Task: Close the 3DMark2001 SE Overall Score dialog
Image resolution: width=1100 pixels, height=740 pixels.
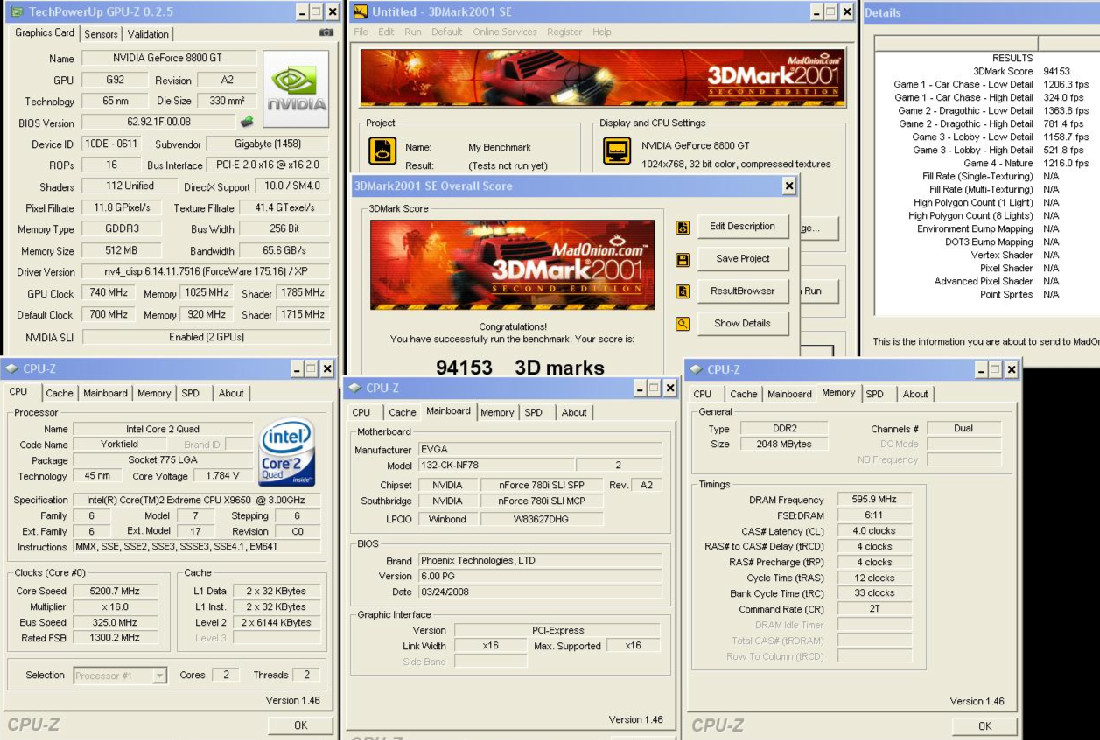Action: [789, 186]
